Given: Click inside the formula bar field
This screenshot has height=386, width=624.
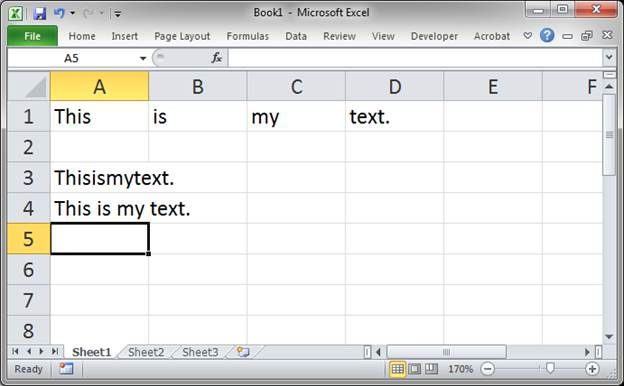Looking at the screenshot, I should [416, 58].
